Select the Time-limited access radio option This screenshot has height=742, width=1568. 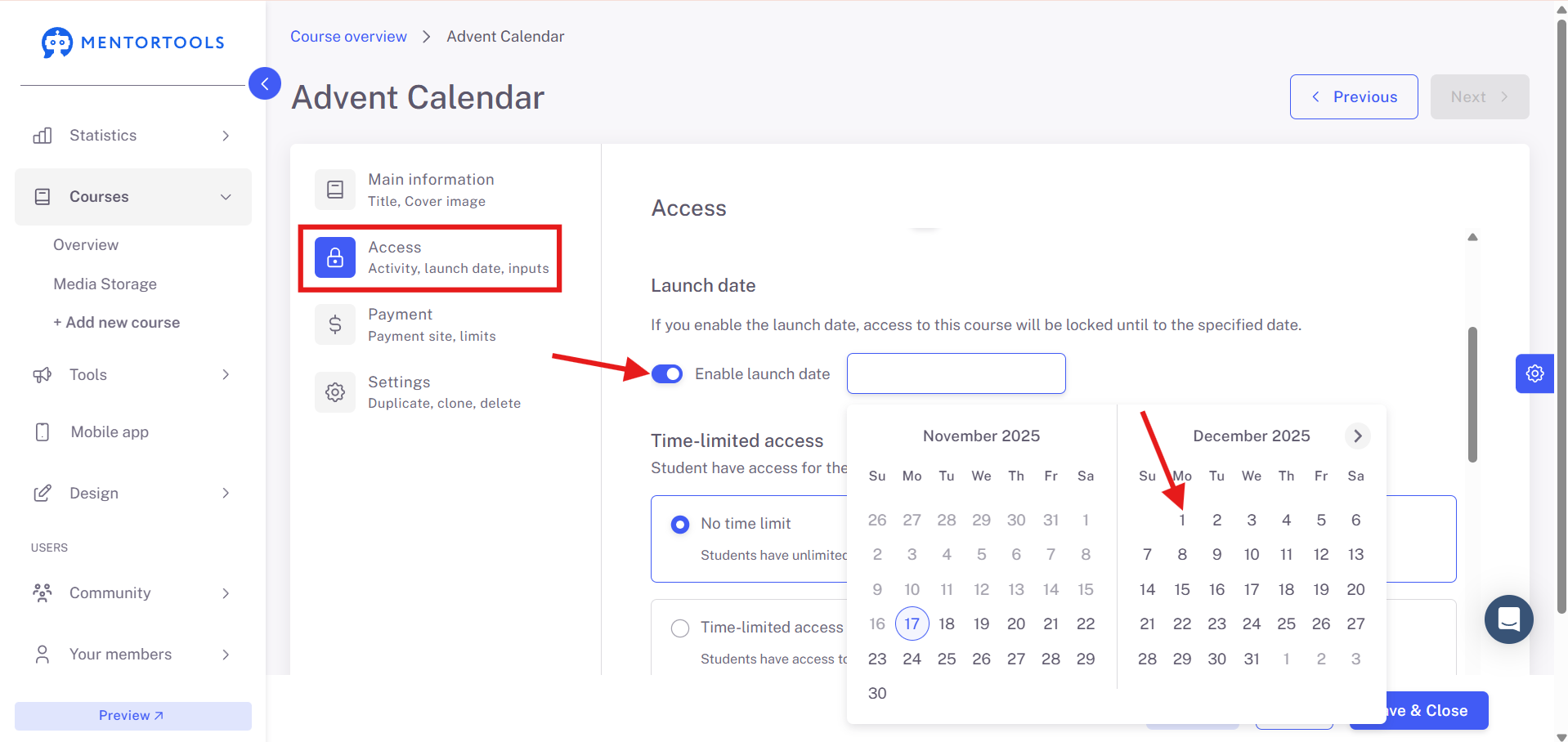click(680, 628)
